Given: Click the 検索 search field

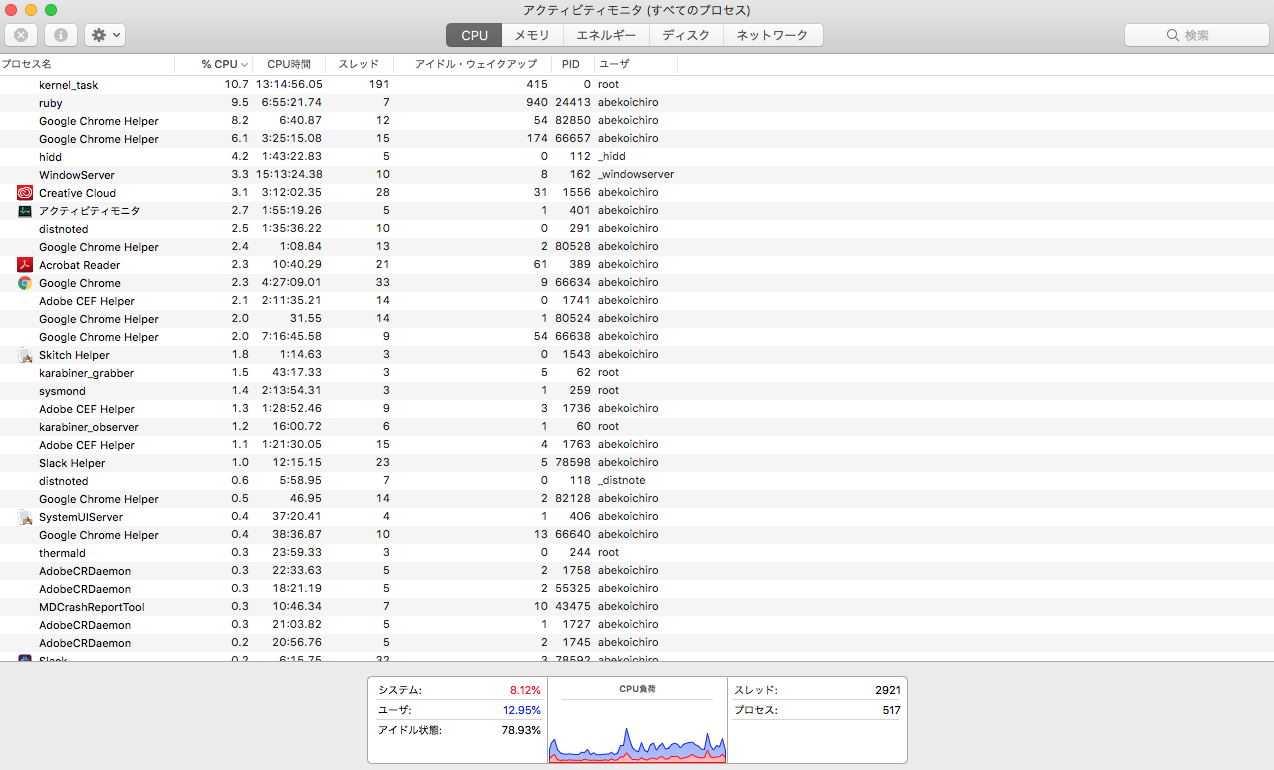Looking at the screenshot, I should 1196,35.
